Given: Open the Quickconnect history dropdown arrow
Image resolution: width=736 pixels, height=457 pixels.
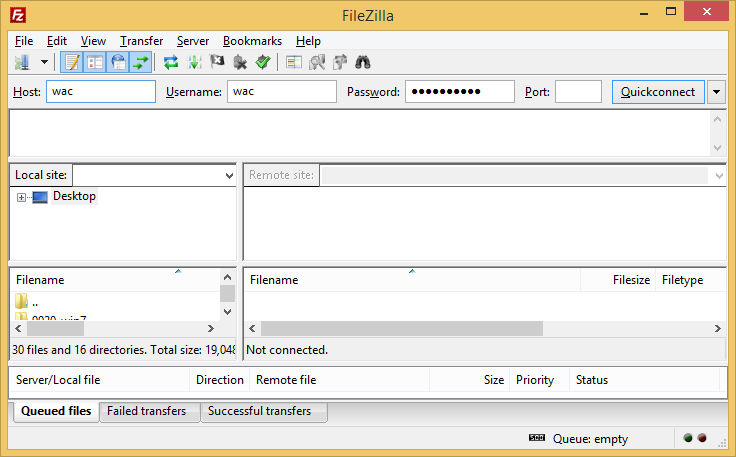Looking at the screenshot, I should tap(716, 92).
